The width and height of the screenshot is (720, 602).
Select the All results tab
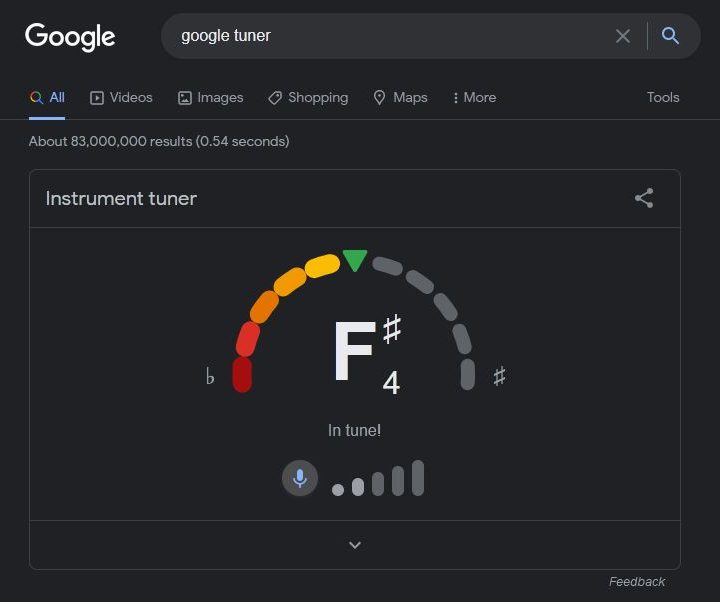point(48,97)
